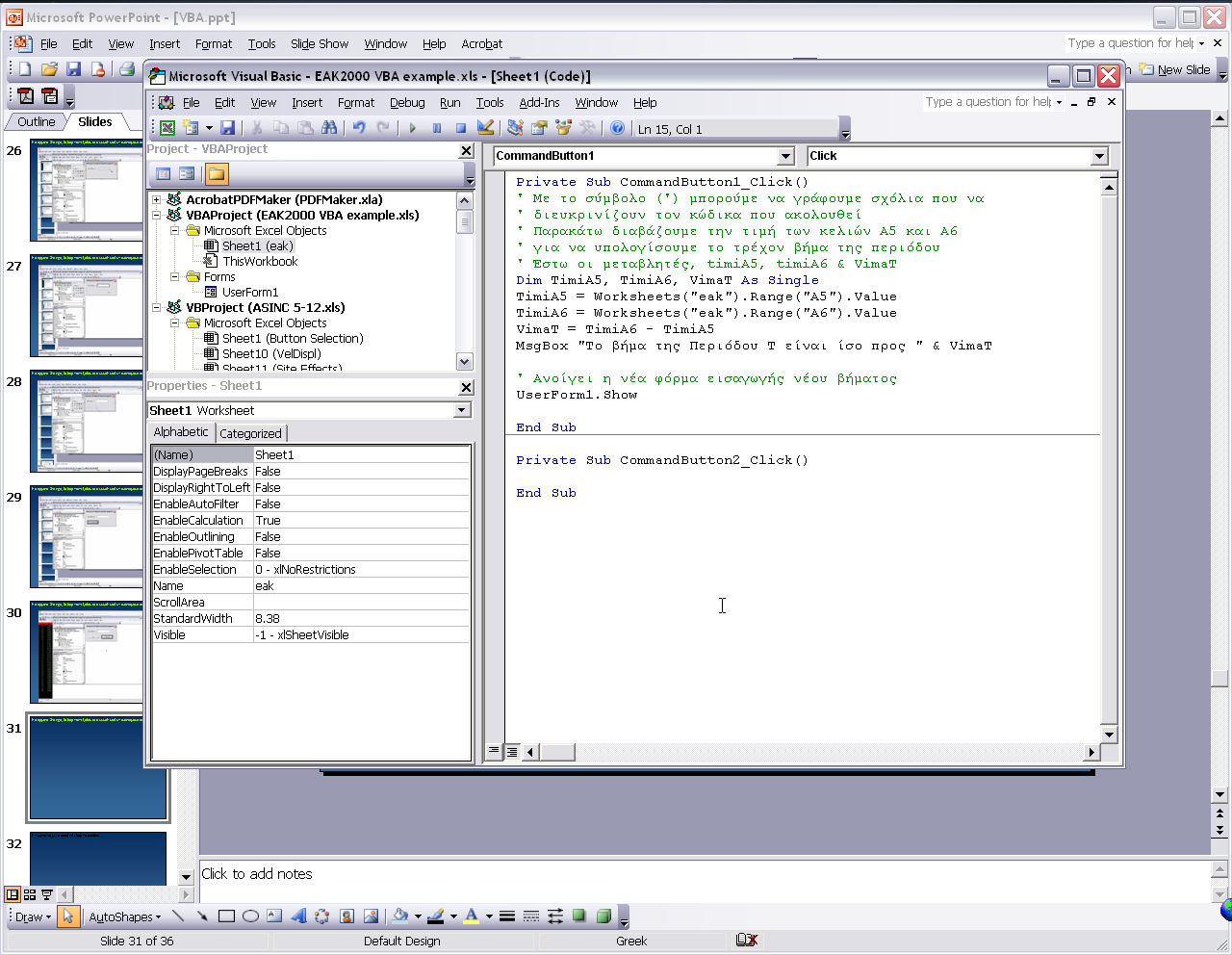Switch to the Outline tab in PowerPoint
1232x955 pixels.
(x=37, y=121)
